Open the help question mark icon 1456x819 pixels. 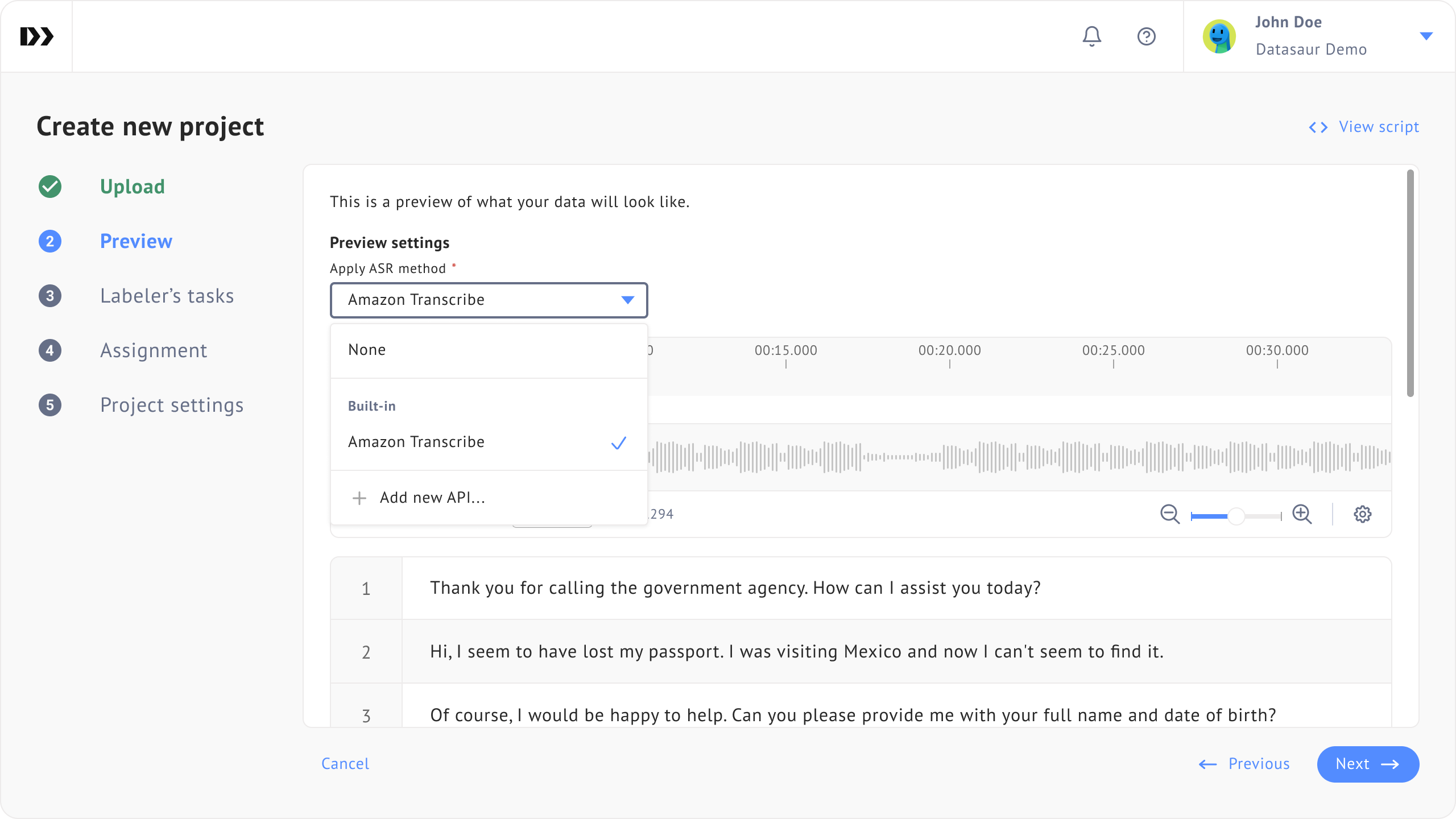point(1146,36)
